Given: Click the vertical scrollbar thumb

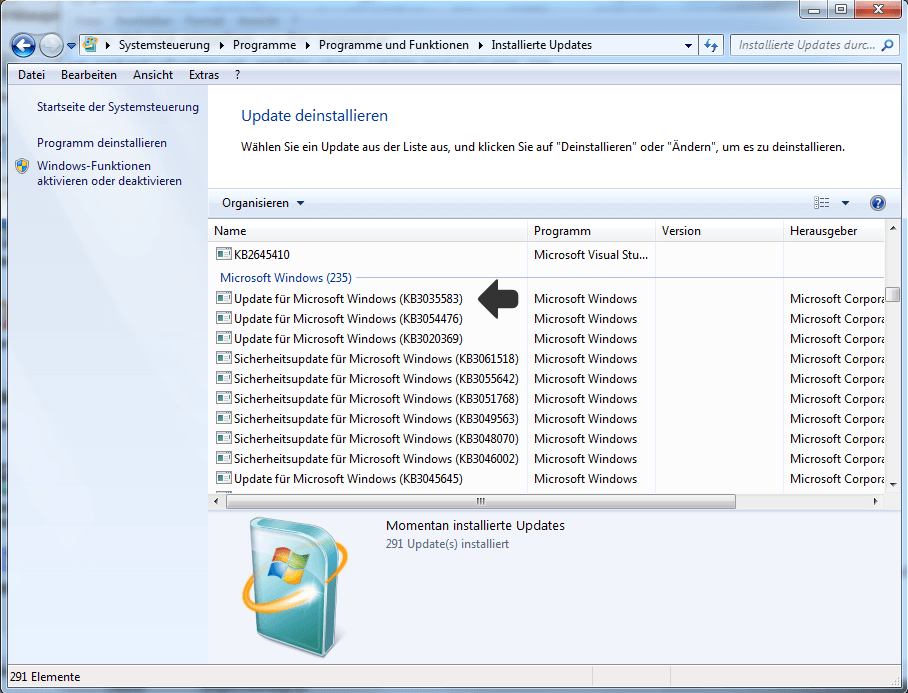Looking at the screenshot, I should point(892,294).
